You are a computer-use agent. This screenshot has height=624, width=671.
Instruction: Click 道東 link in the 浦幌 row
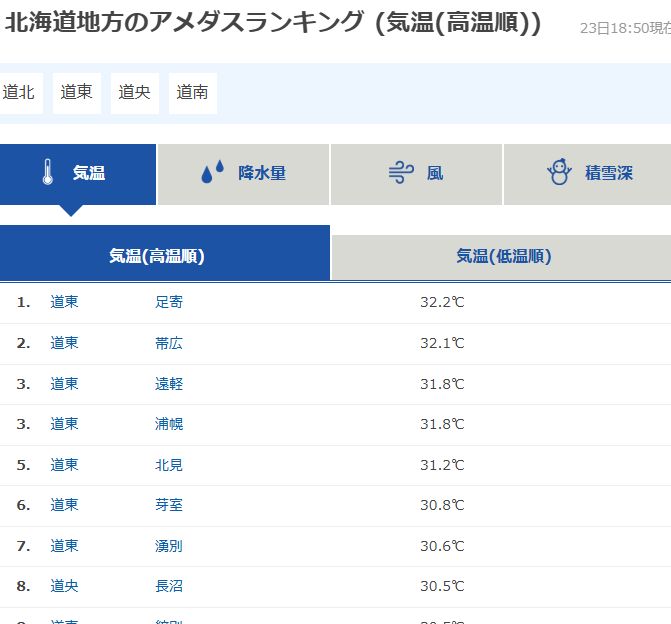click(x=64, y=424)
